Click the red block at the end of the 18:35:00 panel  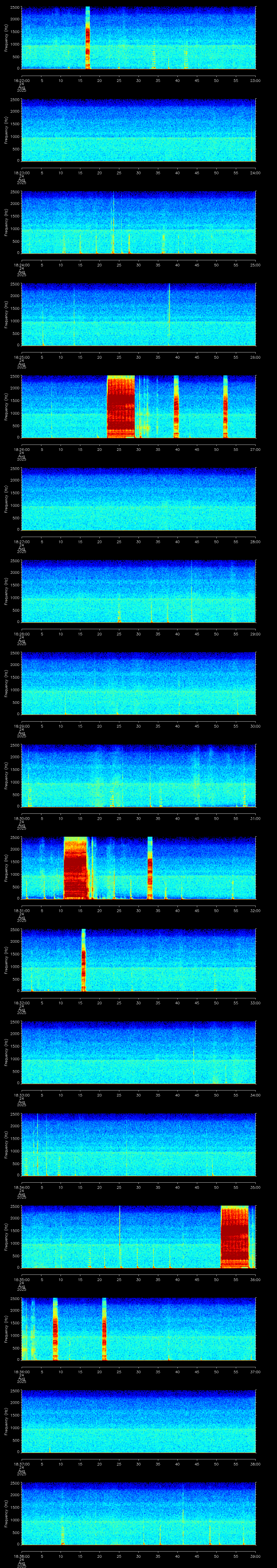click(x=234, y=1237)
